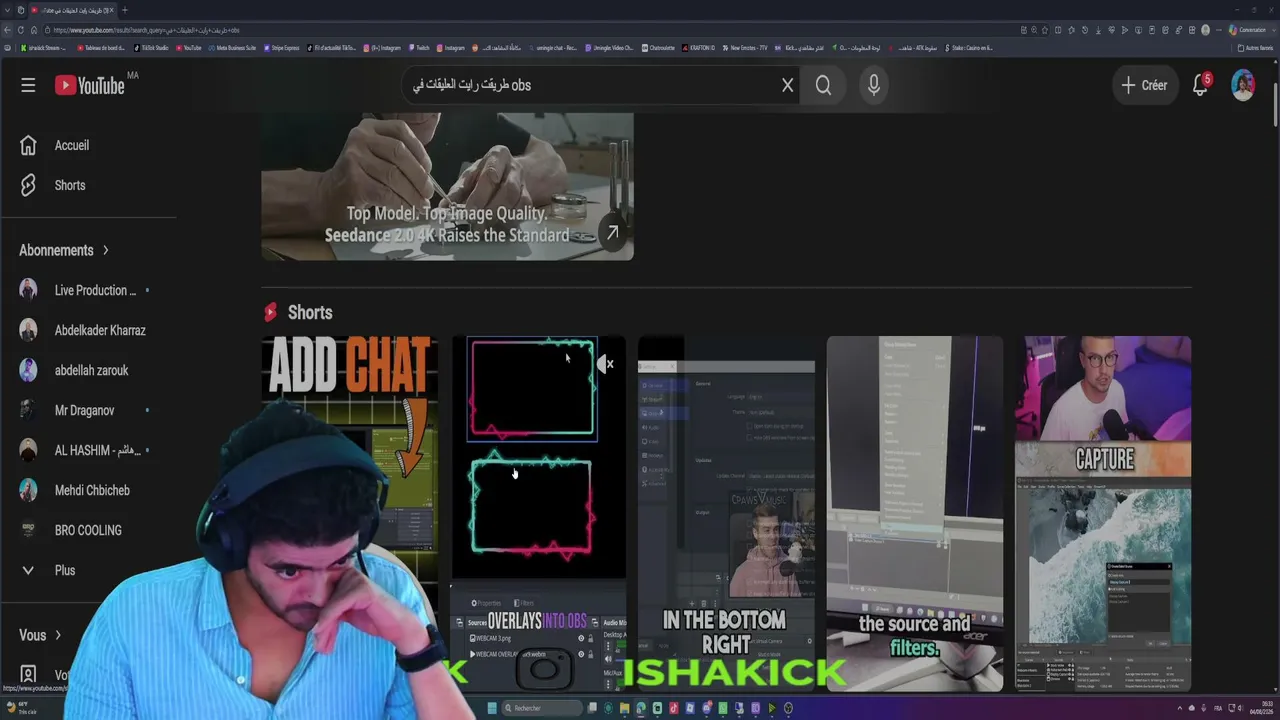The height and width of the screenshot is (720, 1280).
Task: Open OBS Studio from the taskbar
Action: click(x=788, y=708)
